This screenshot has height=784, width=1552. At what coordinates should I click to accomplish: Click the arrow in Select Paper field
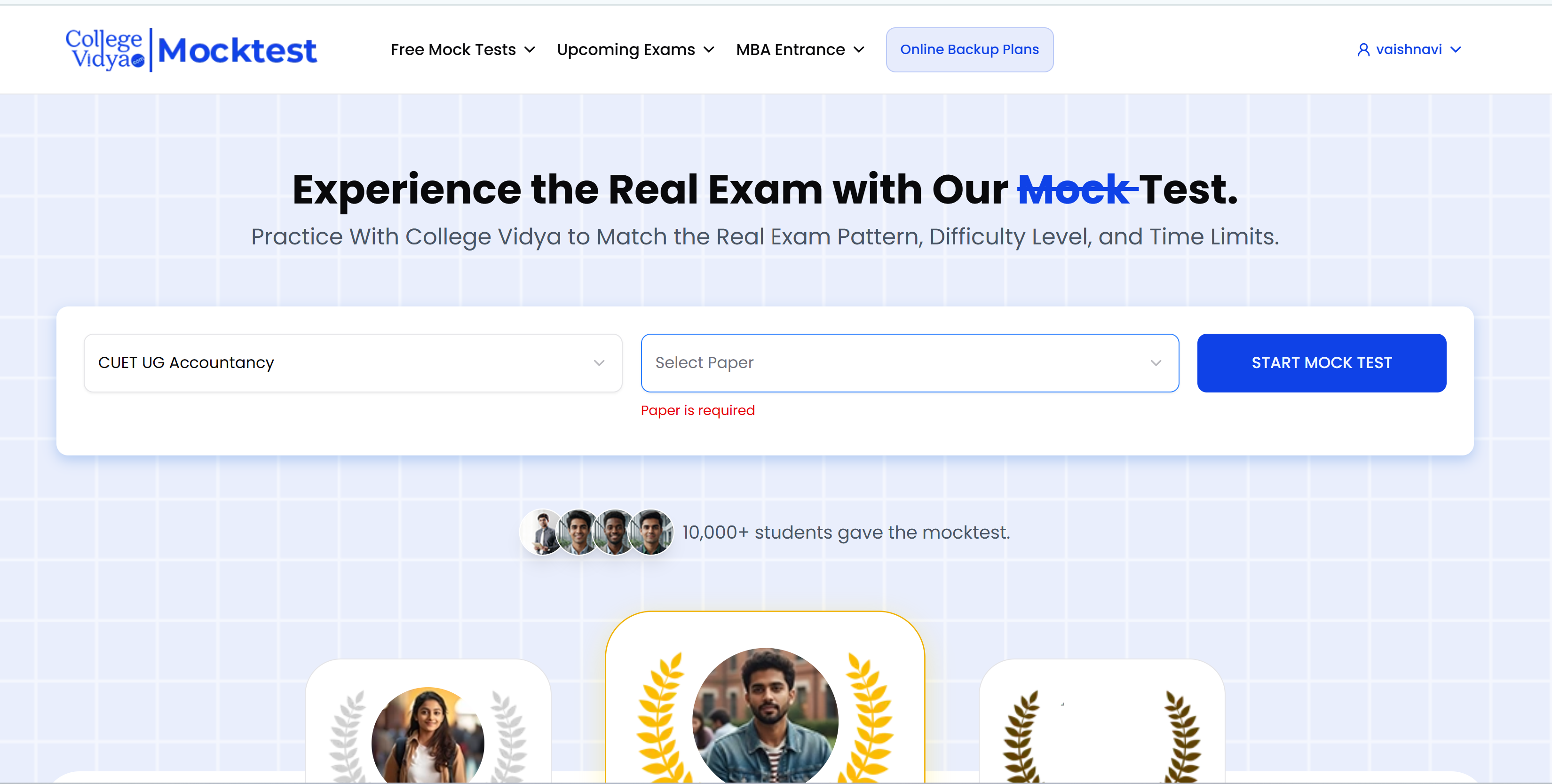tap(1156, 363)
